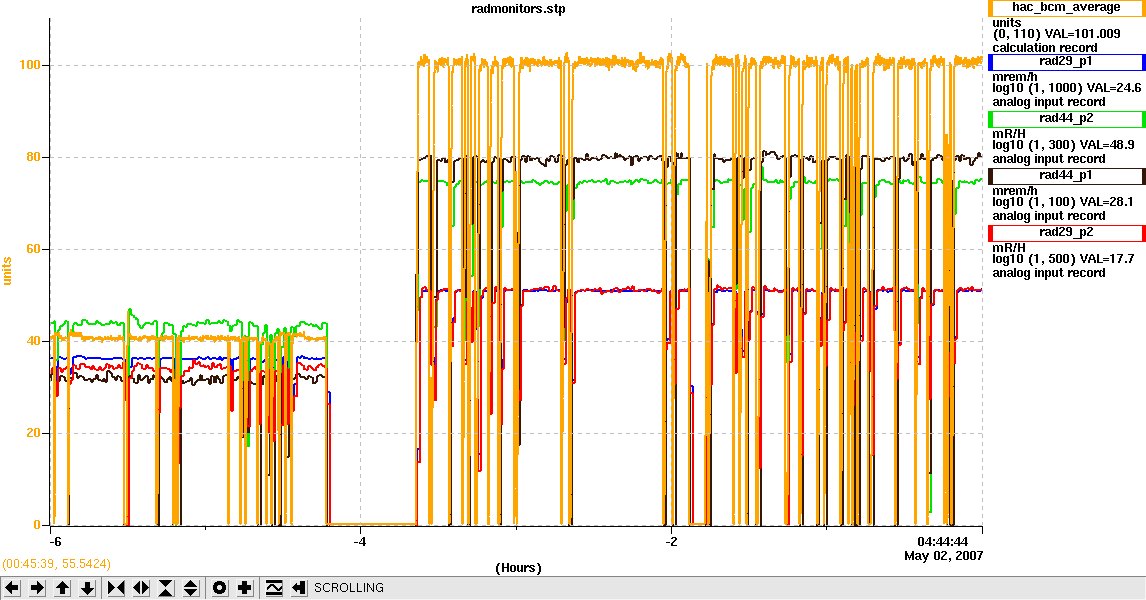This screenshot has width=1146, height=600.
Task: Click the 'calculation record' text
Action: coord(1044,48)
